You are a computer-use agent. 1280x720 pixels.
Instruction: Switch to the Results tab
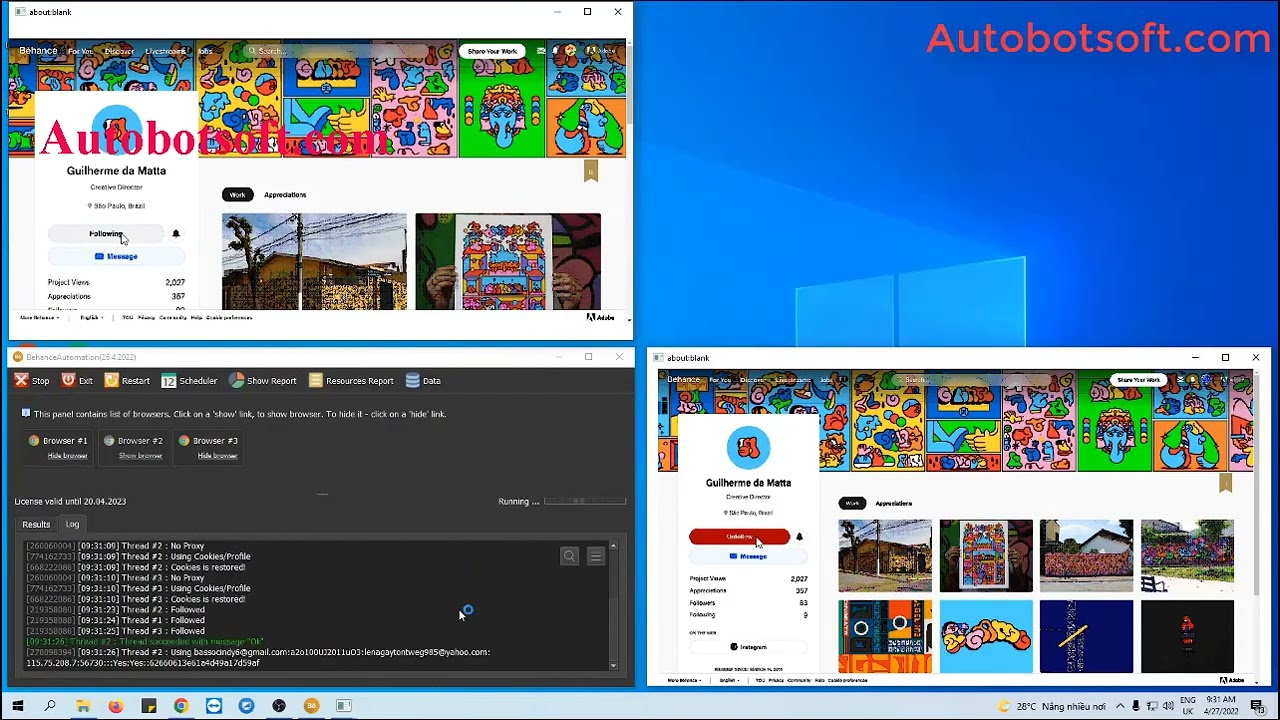click(36, 524)
